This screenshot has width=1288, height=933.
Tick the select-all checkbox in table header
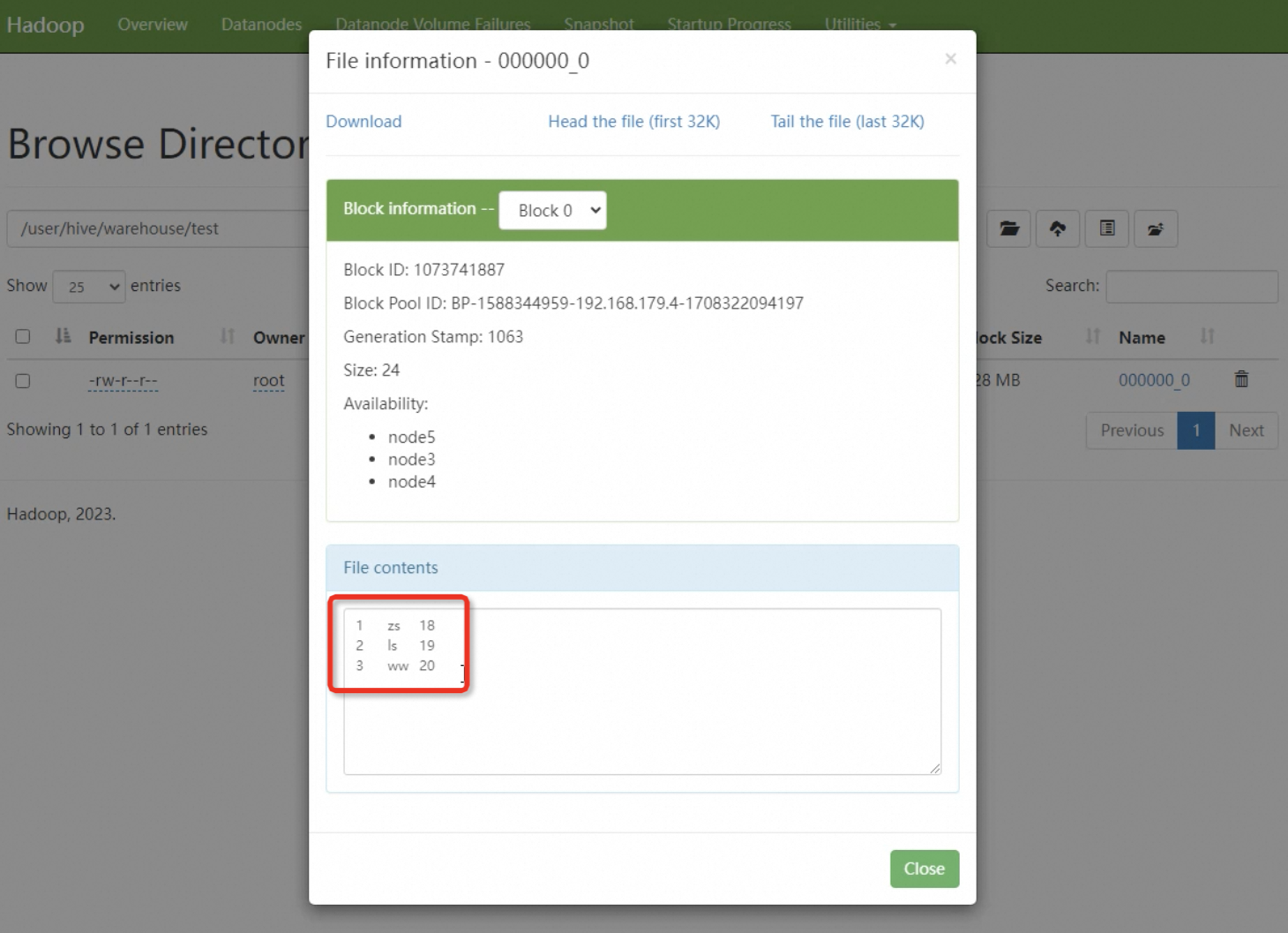click(x=23, y=336)
